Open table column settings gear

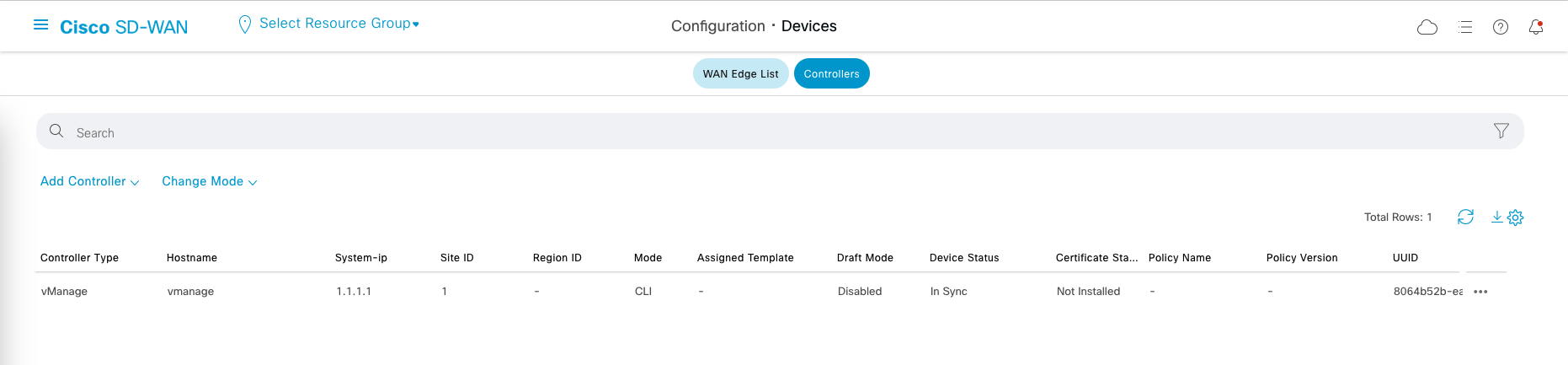click(x=1516, y=217)
